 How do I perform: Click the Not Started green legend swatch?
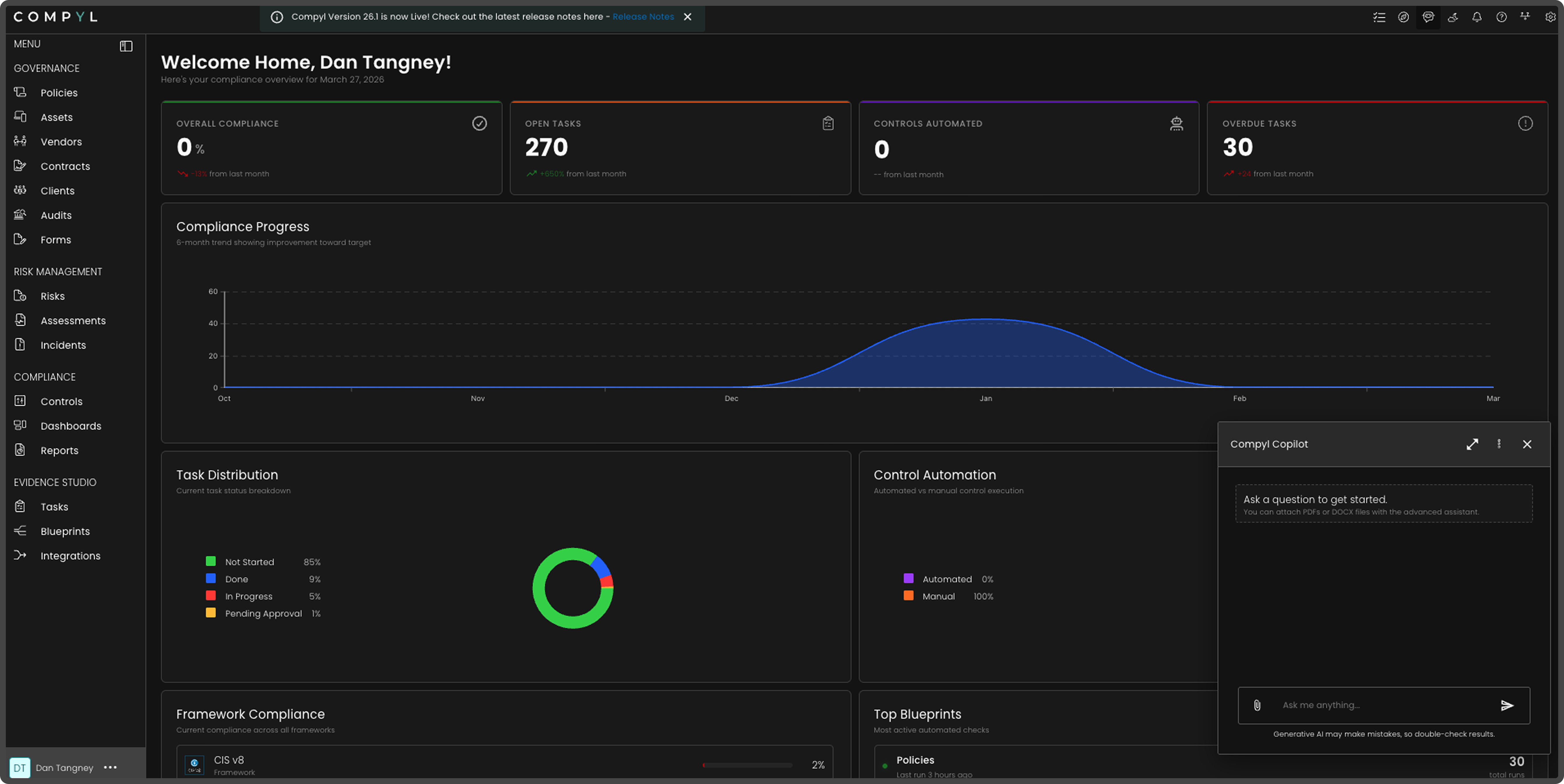[x=211, y=561]
